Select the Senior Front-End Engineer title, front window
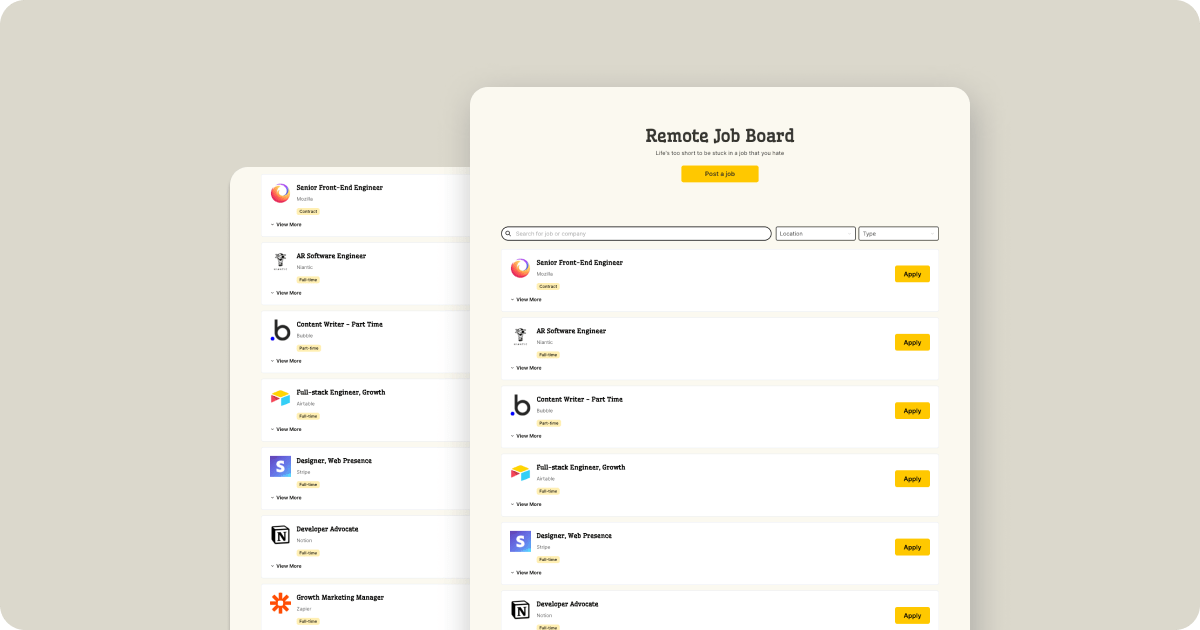This screenshot has width=1200, height=630. 580,262
